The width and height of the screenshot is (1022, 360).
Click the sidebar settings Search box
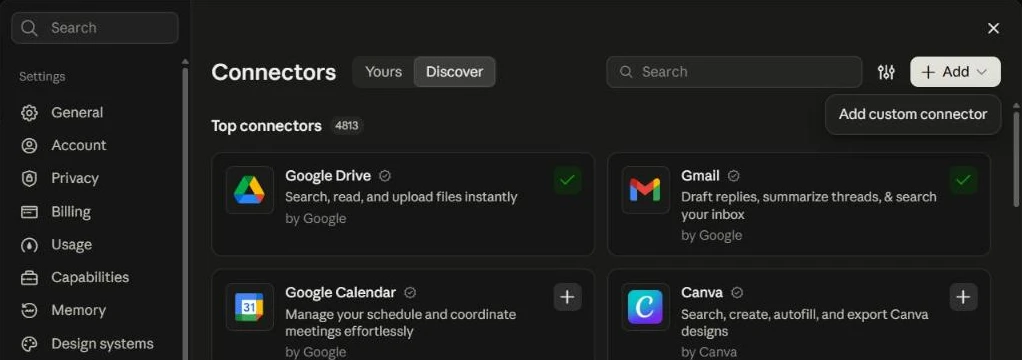(95, 28)
